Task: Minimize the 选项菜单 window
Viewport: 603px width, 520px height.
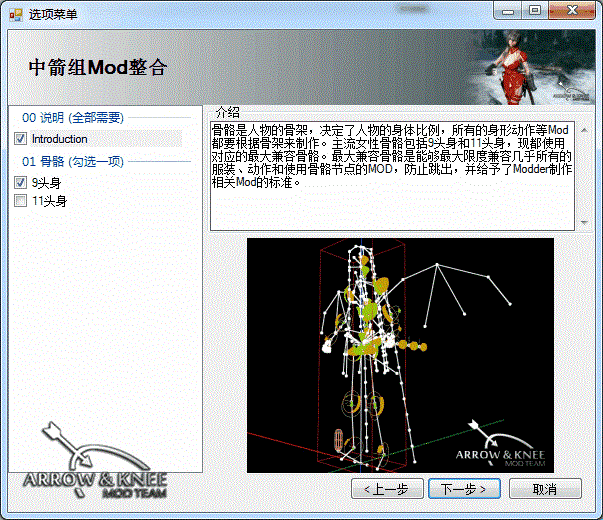Action: click(x=508, y=11)
